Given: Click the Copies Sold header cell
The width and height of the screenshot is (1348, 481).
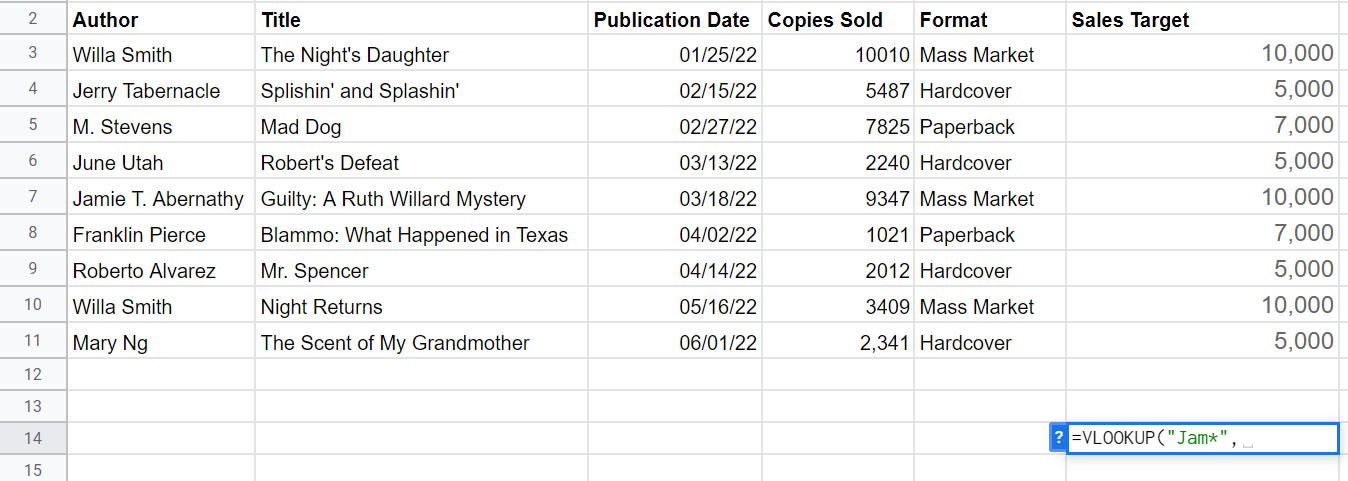Looking at the screenshot, I should tap(838, 19).
